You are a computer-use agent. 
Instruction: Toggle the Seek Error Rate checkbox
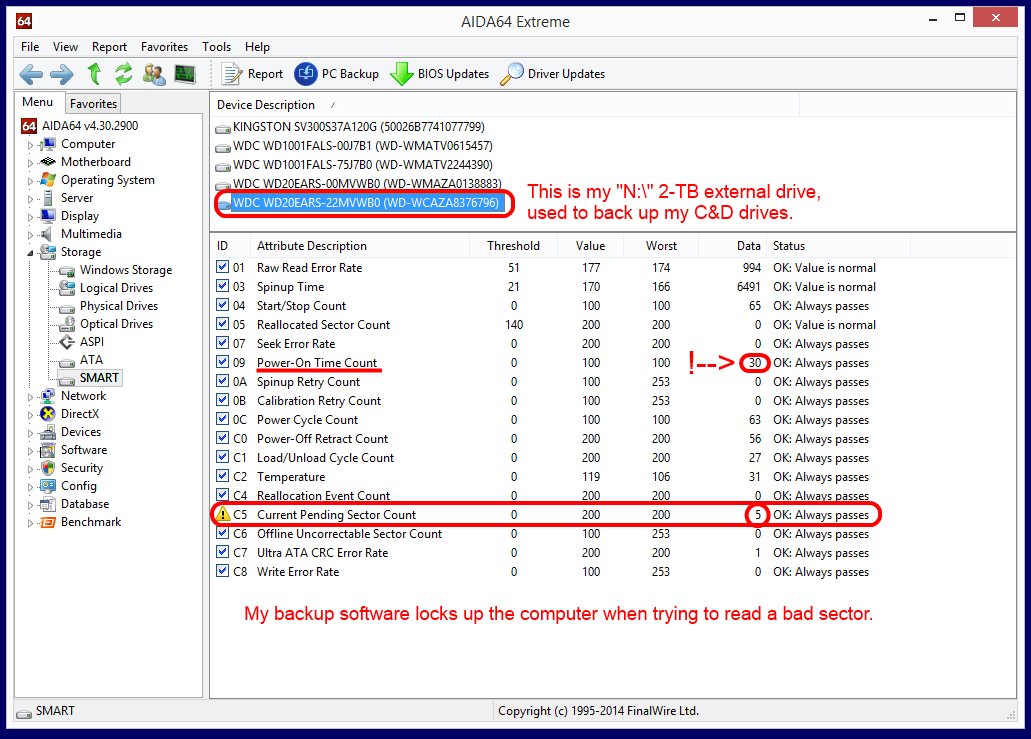pyautogui.click(x=223, y=343)
